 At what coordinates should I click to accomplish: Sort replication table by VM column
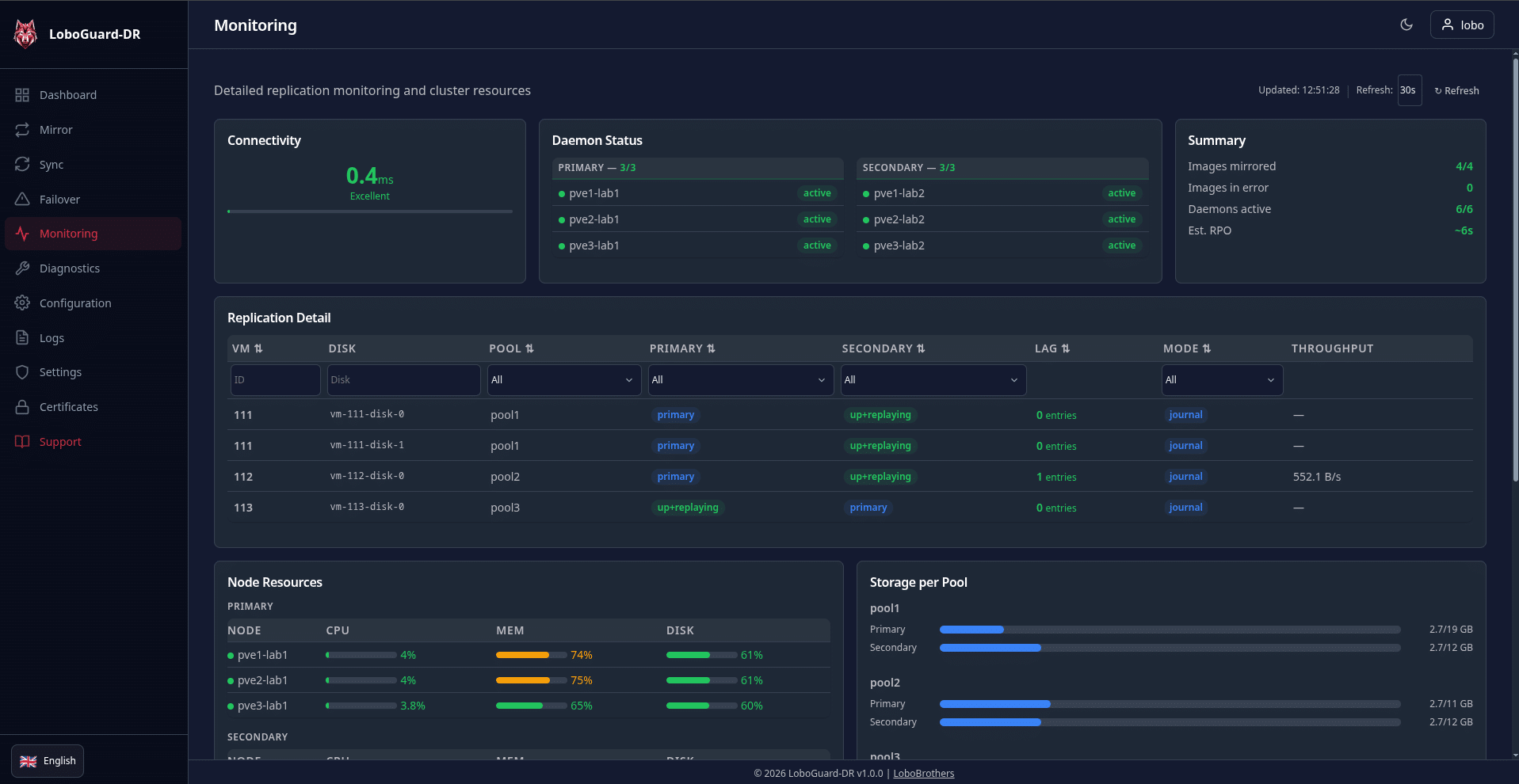(247, 348)
